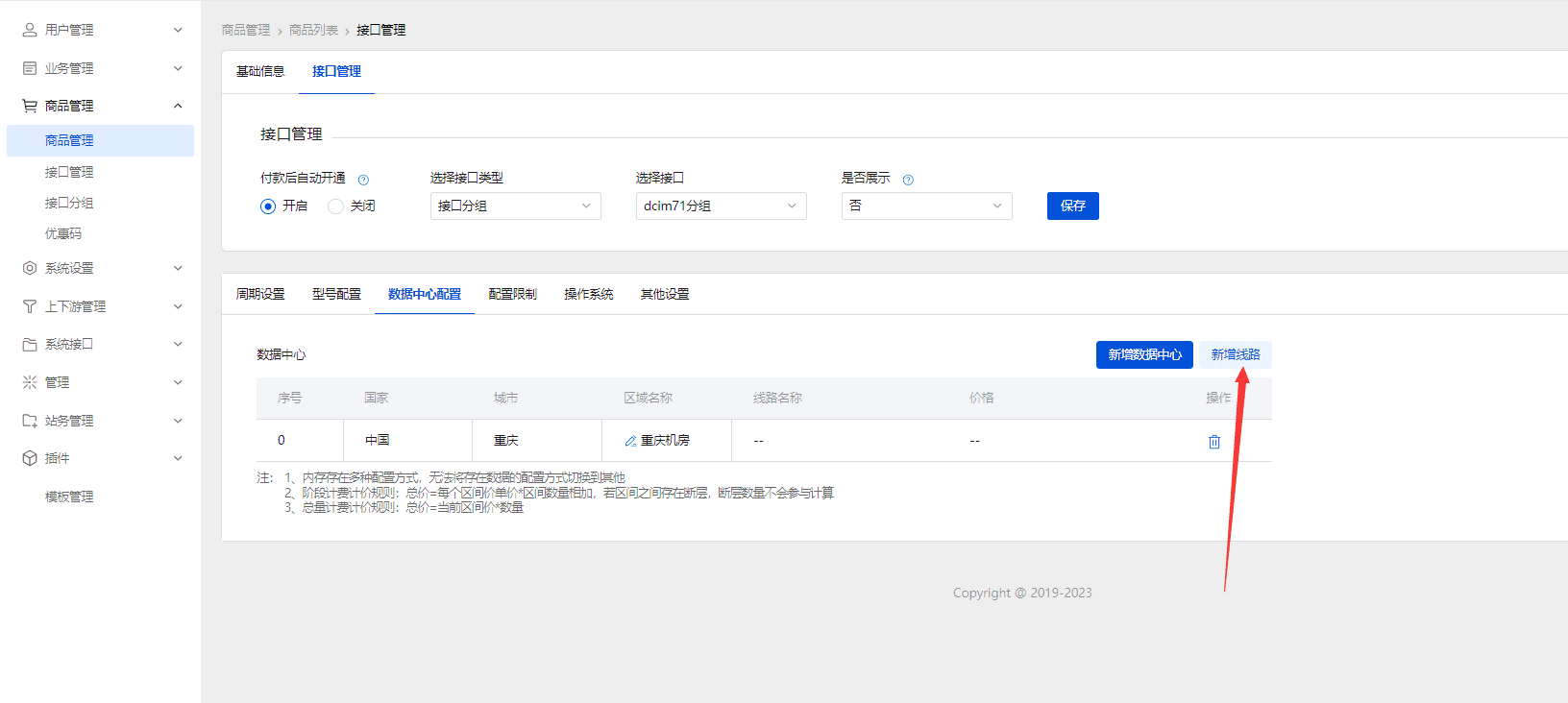Screen dimensions: 1568x703
Task: Click the 城市 column header
Action: click(x=506, y=398)
